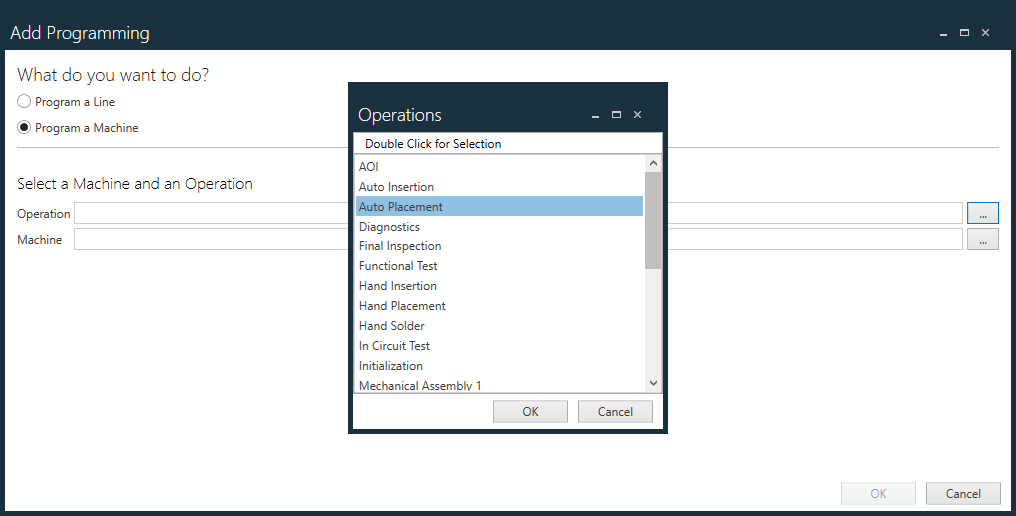Select the Program a Machine radio button

click(x=25, y=128)
